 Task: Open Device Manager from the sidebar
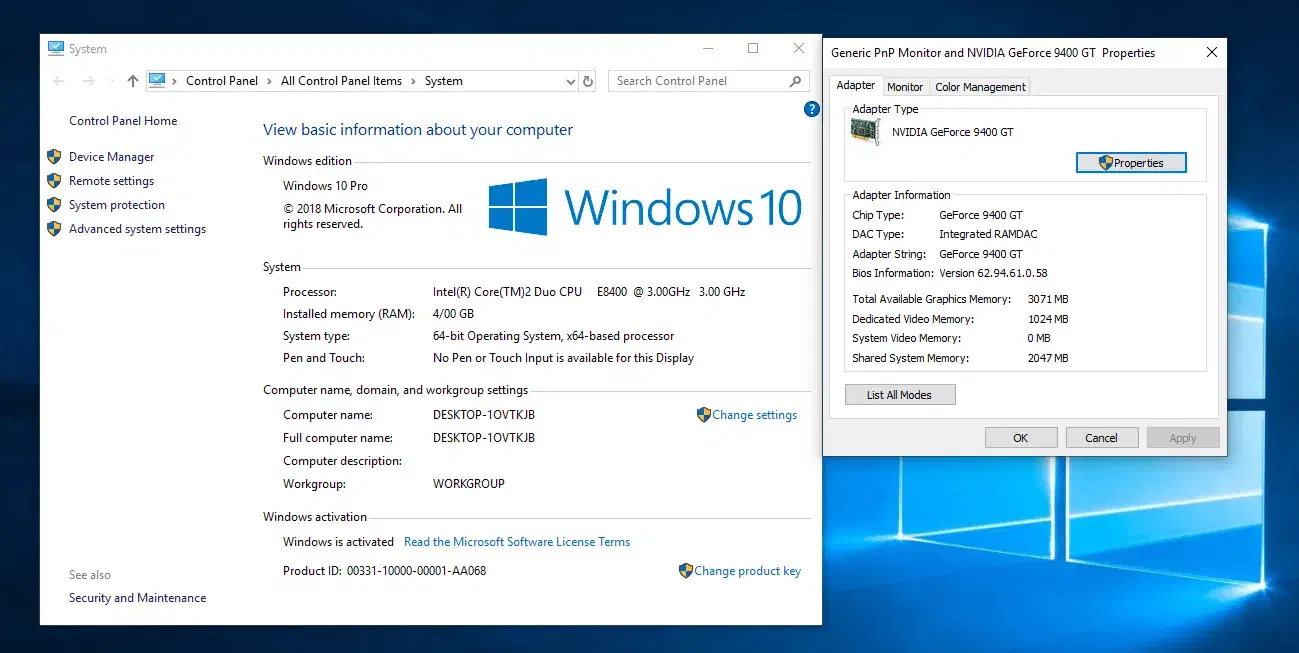(111, 157)
